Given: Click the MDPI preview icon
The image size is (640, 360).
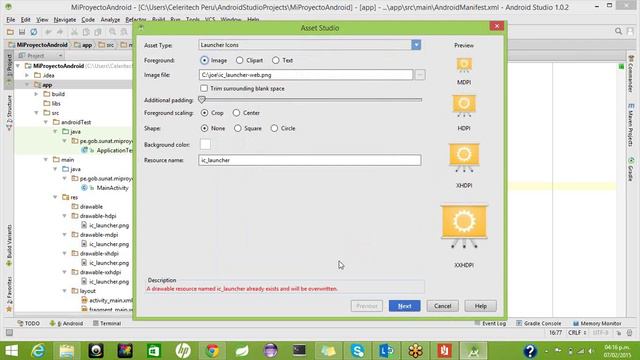Looking at the screenshot, I should point(464,65).
